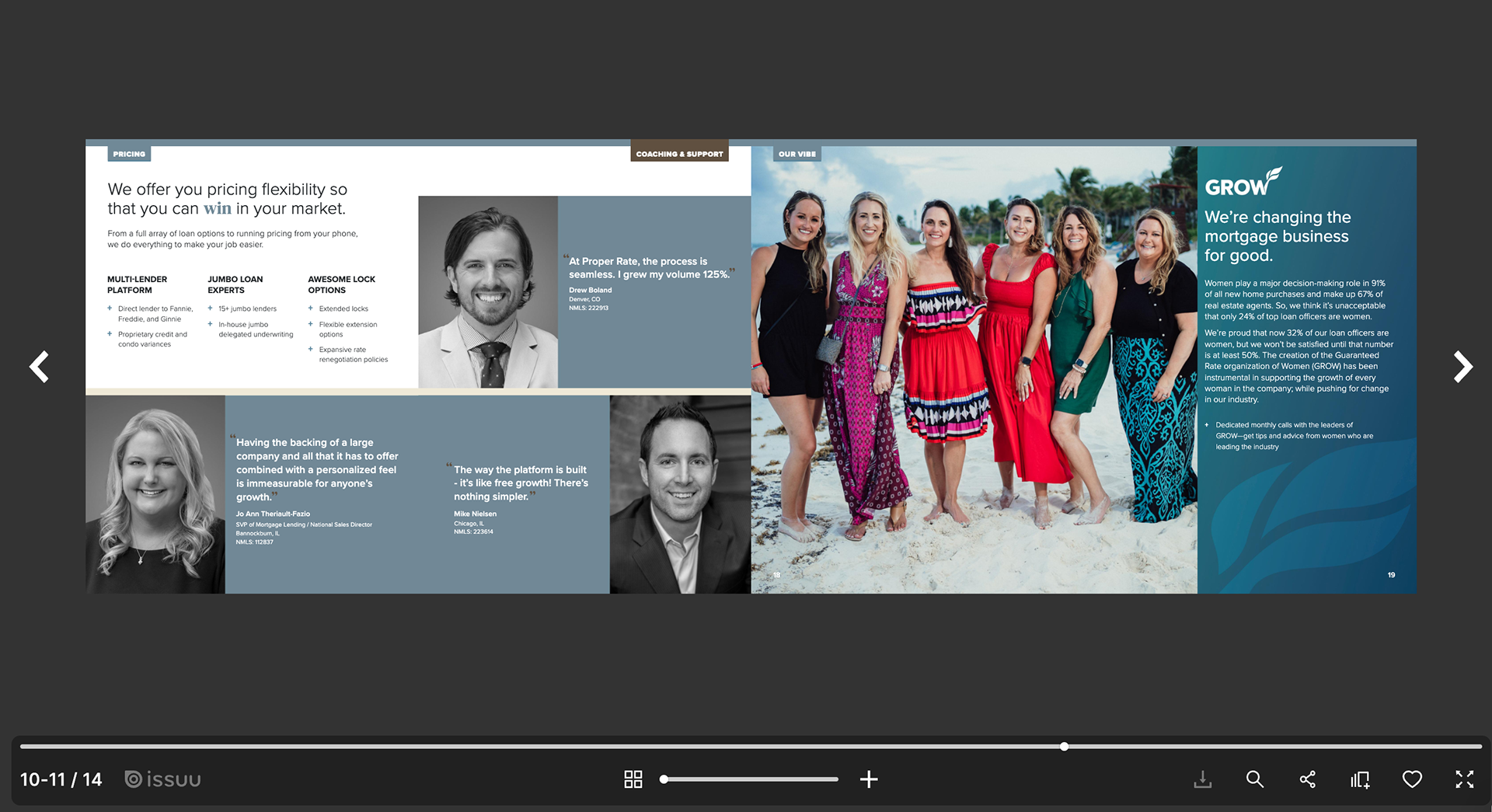Click the zoom in plus icon
The image size is (1492, 812).
(869, 779)
